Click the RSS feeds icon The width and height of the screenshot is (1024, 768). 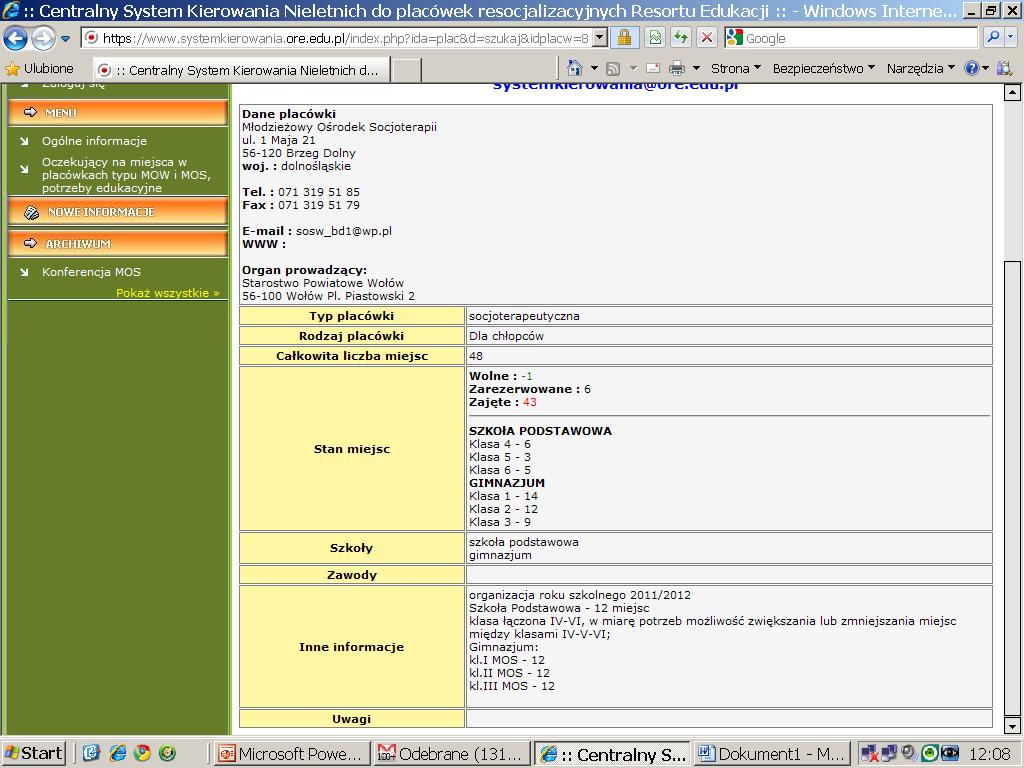point(613,69)
